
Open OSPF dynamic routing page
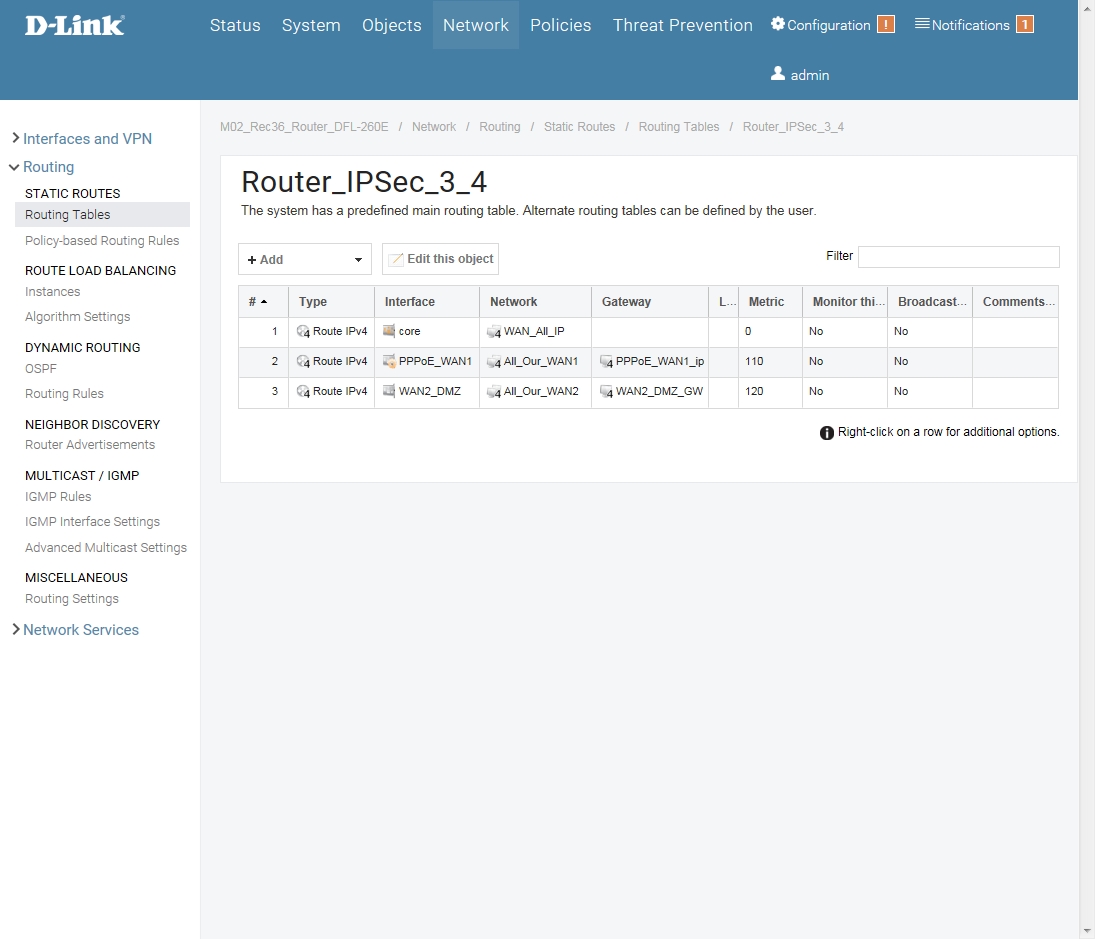[x=41, y=368]
